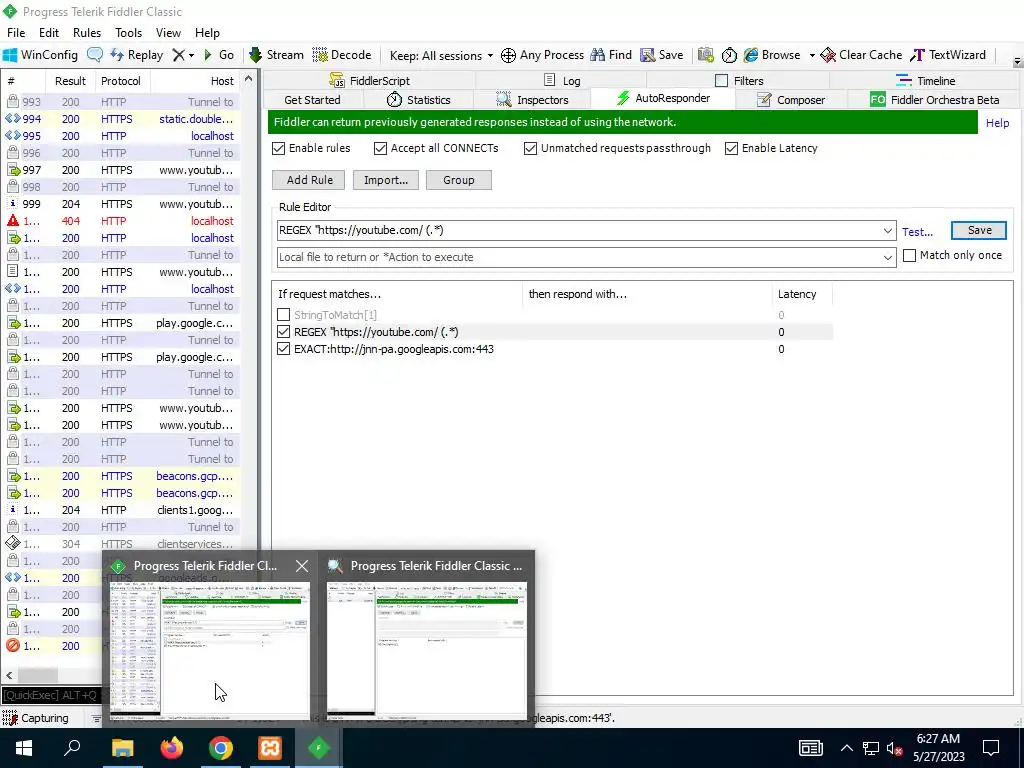This screenshot has height=768, width=1024.
Task: Open the AutoResponder Help link
Action: pos(997,123)
